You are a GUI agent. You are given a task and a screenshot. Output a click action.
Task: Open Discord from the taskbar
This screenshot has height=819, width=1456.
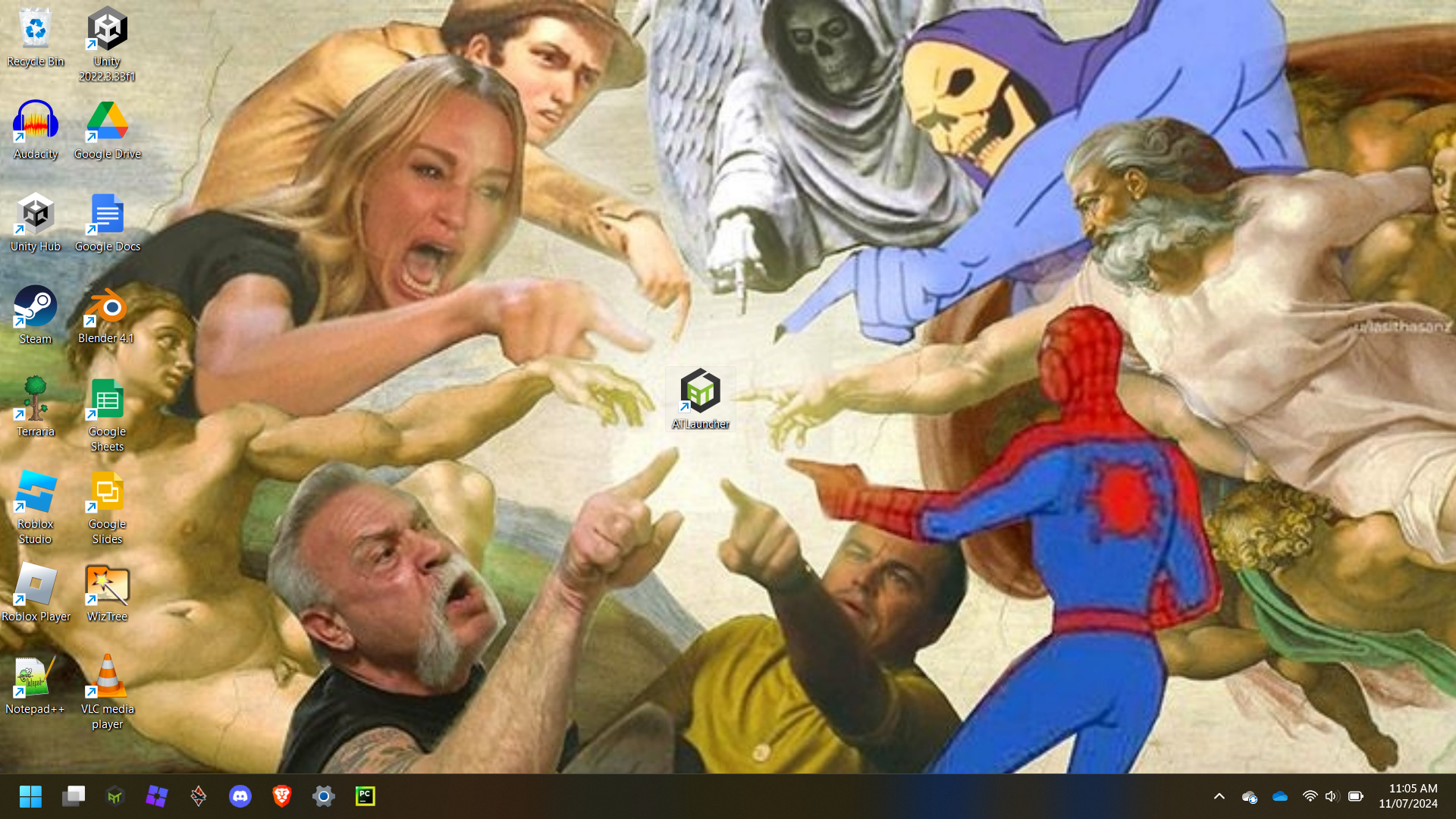[x=240, y=796]
